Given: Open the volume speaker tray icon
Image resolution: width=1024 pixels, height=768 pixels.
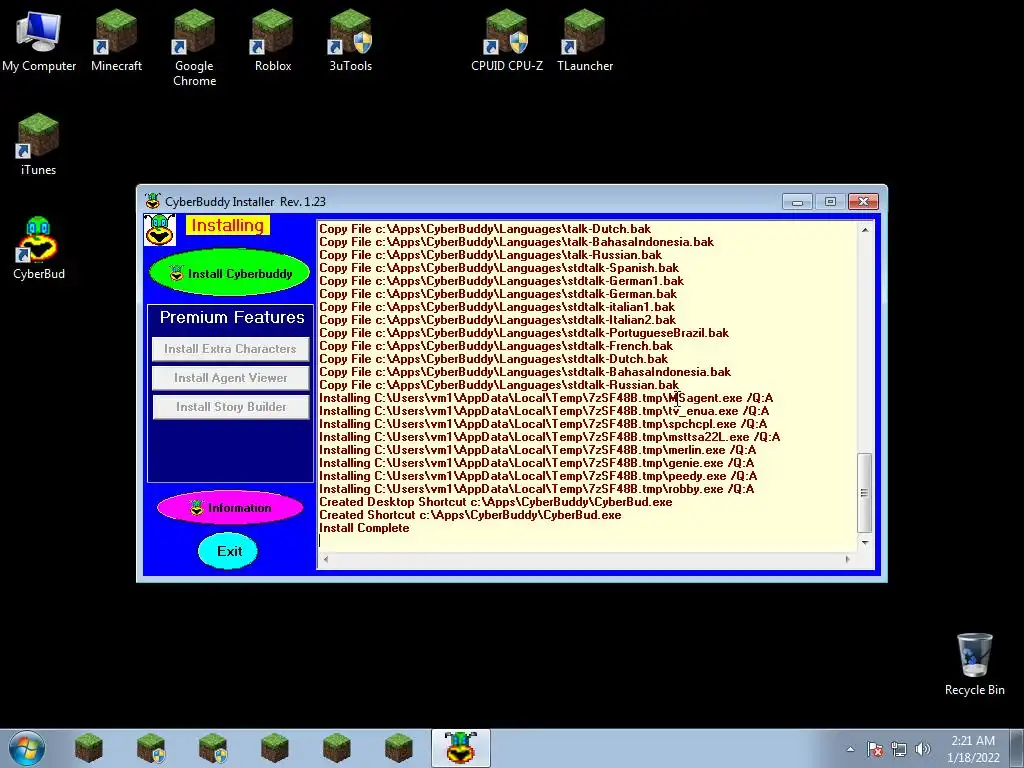Looking at the screenshot, I should tap(922, 749).
